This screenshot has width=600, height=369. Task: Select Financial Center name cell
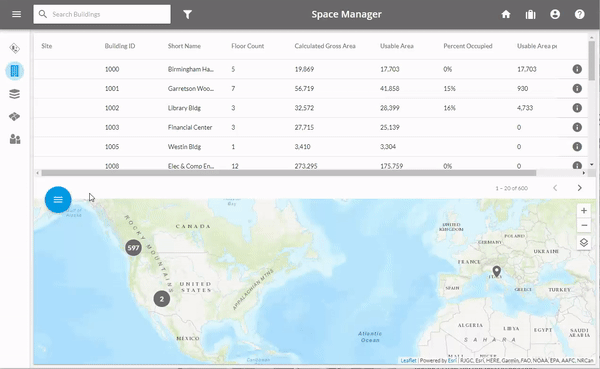pyautogui.click(x=190, y=127)
